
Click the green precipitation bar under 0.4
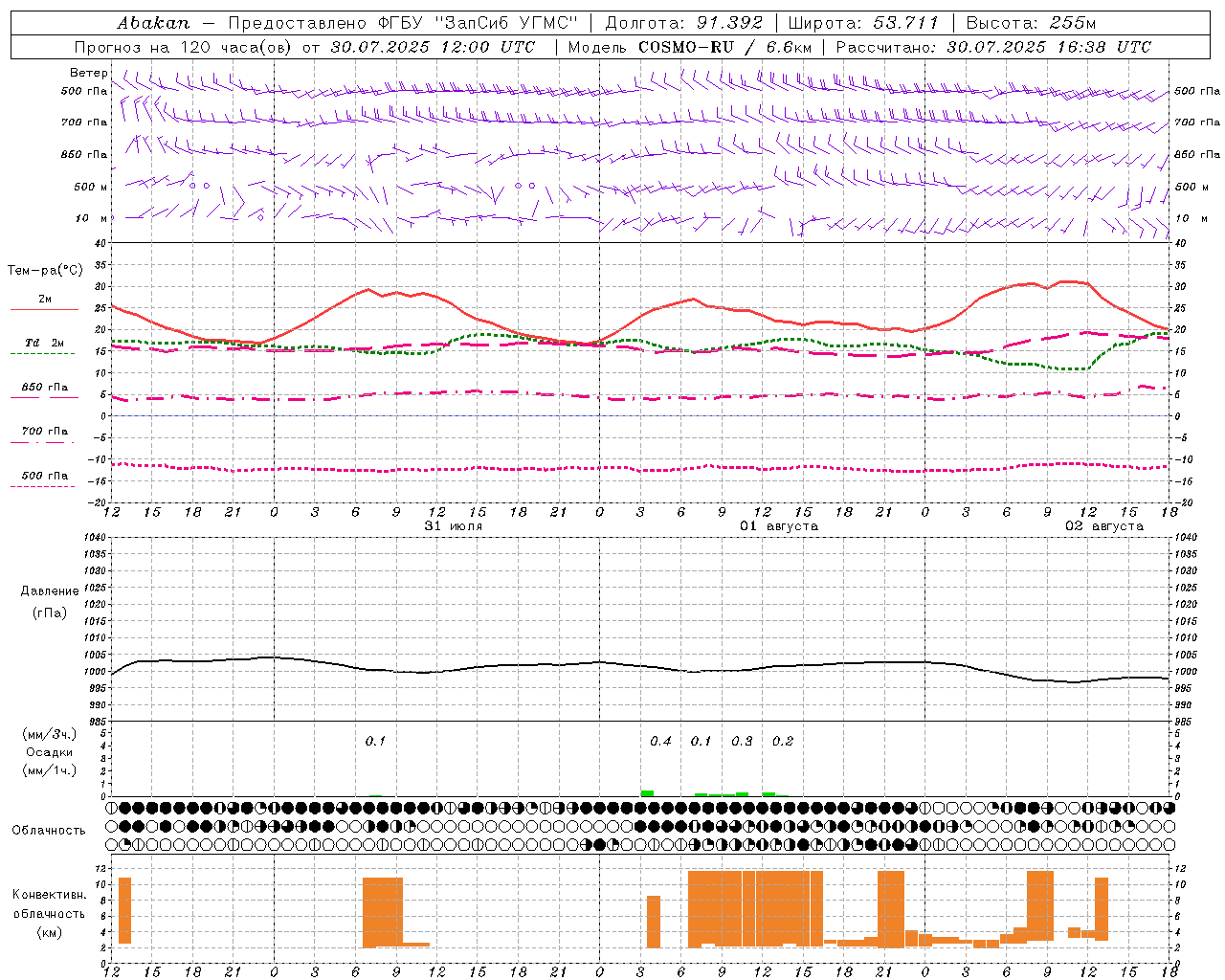[x=647, y=793]
